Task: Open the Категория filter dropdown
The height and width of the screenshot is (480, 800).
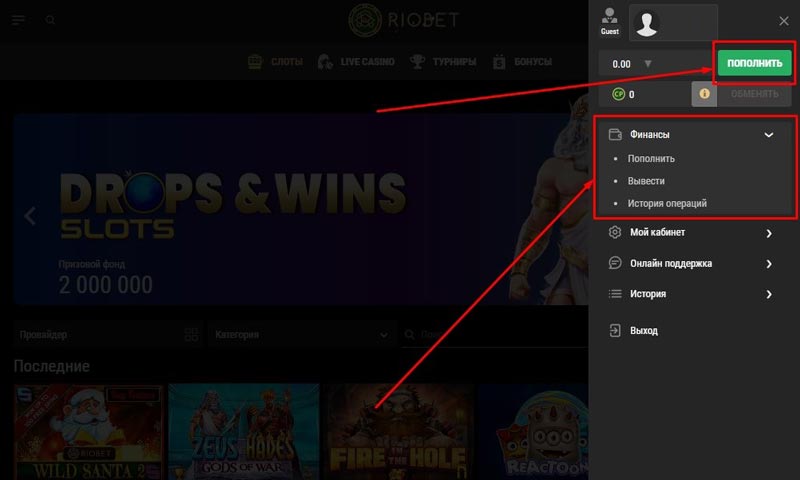Action: point(300,335)
